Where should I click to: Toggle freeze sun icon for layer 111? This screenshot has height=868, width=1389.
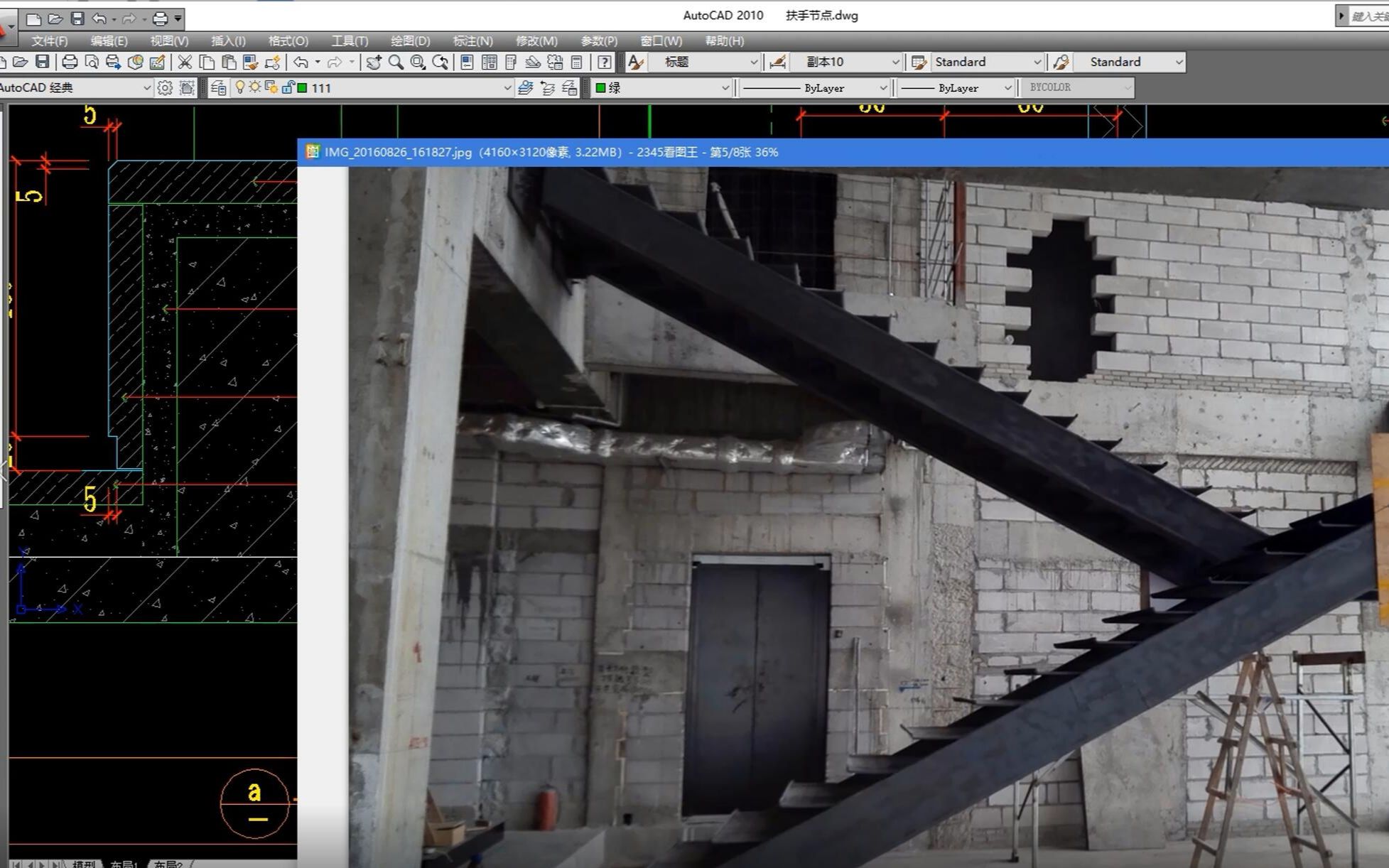254,87
